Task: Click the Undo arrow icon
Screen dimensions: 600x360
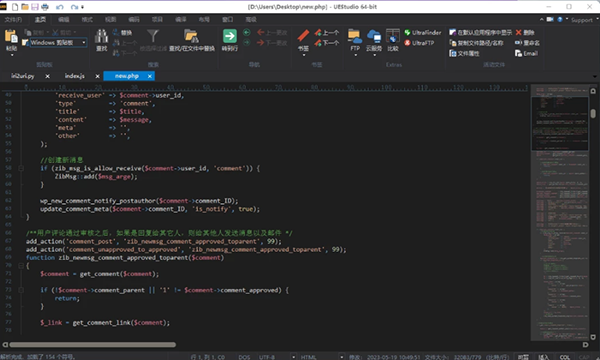Action: click(60, 7)
